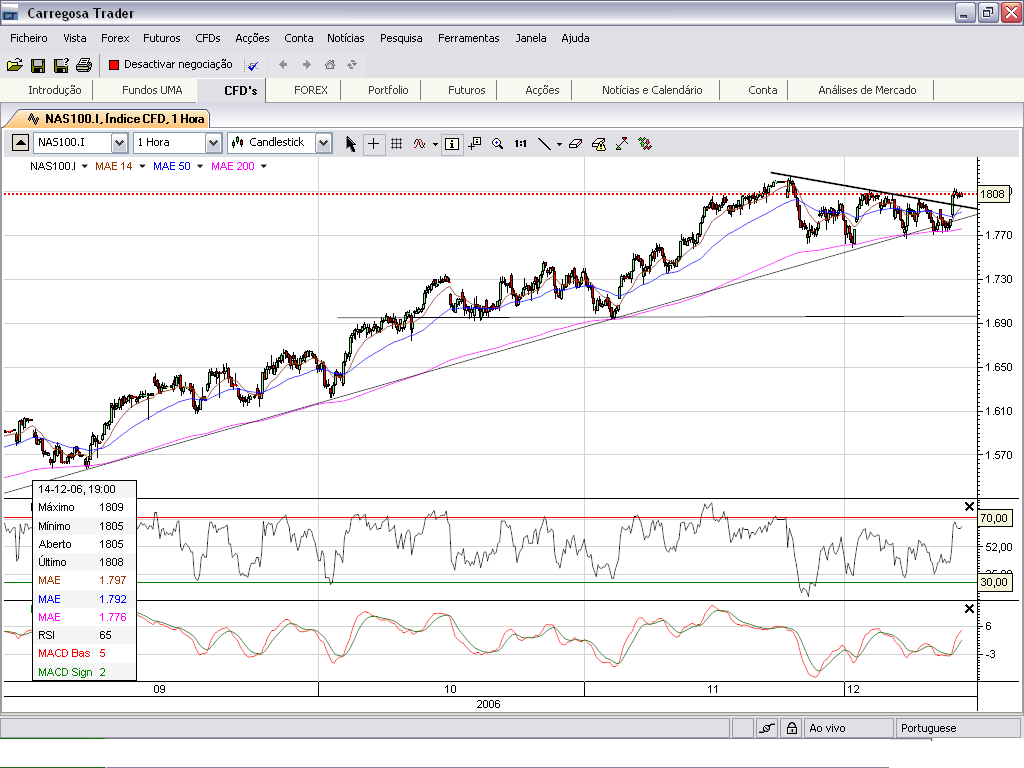The height and width of the screenshot is (768, 1024).
Task: Click the MAE 200 indicator label
Action: point(233,166)
